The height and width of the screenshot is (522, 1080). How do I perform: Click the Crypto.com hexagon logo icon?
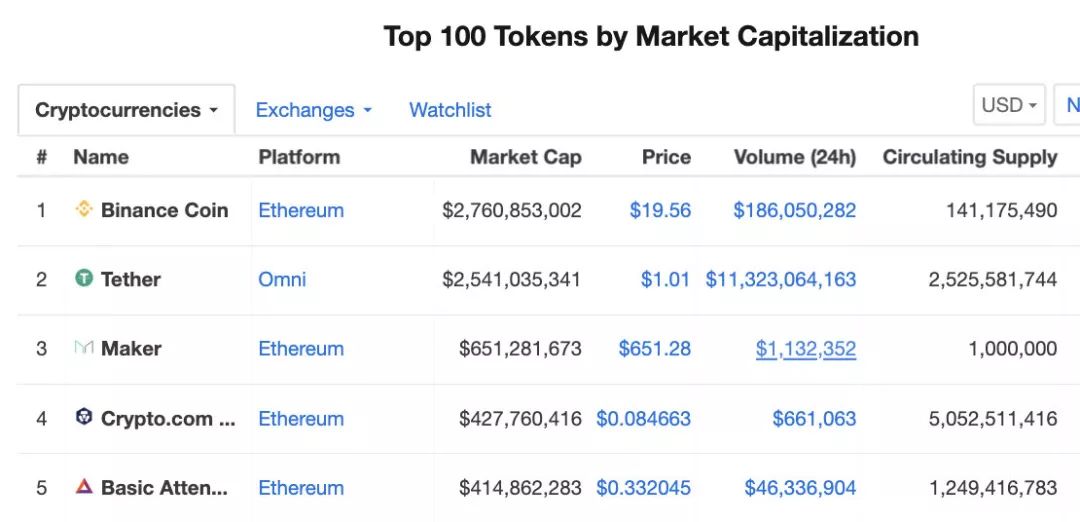click(83, 417)
